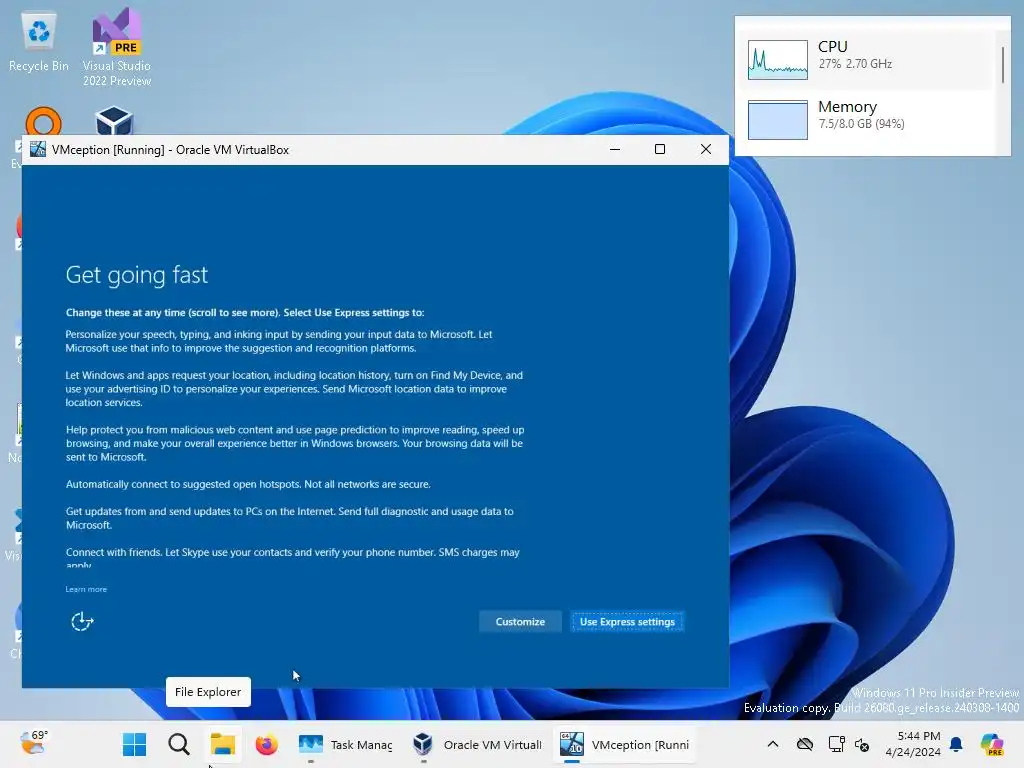Select the CPU performance graph summary
1024x768 pixels.
tap(869, 59)
